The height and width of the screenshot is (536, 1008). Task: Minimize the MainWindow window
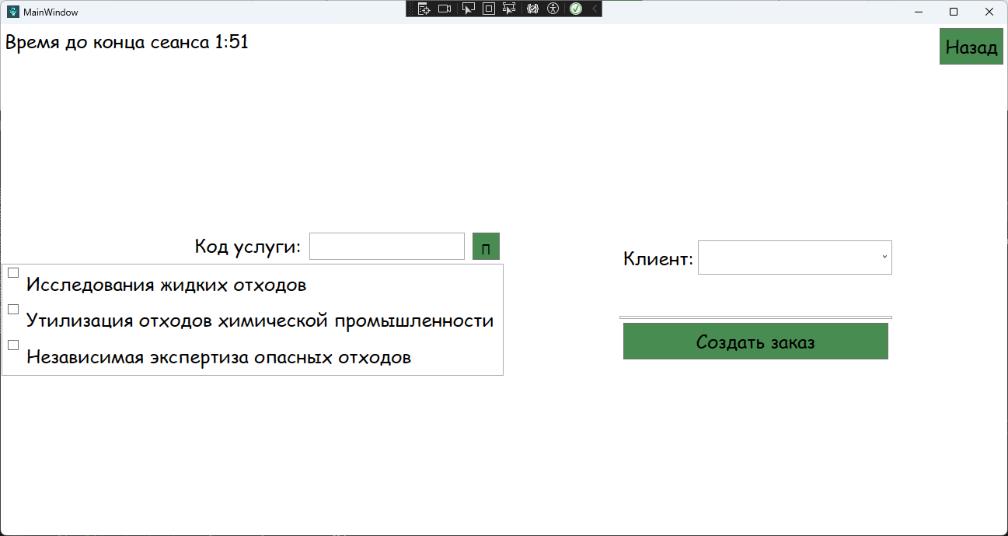click(x=919, y=12)
